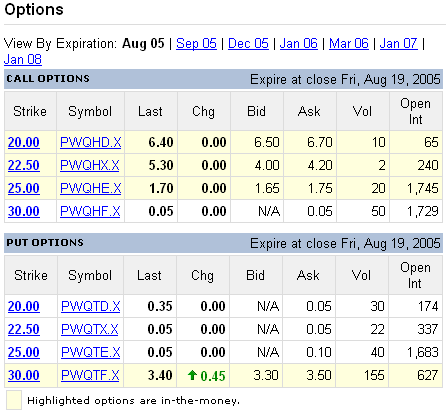Open put symbol PWQTD.X

[91, 306]
